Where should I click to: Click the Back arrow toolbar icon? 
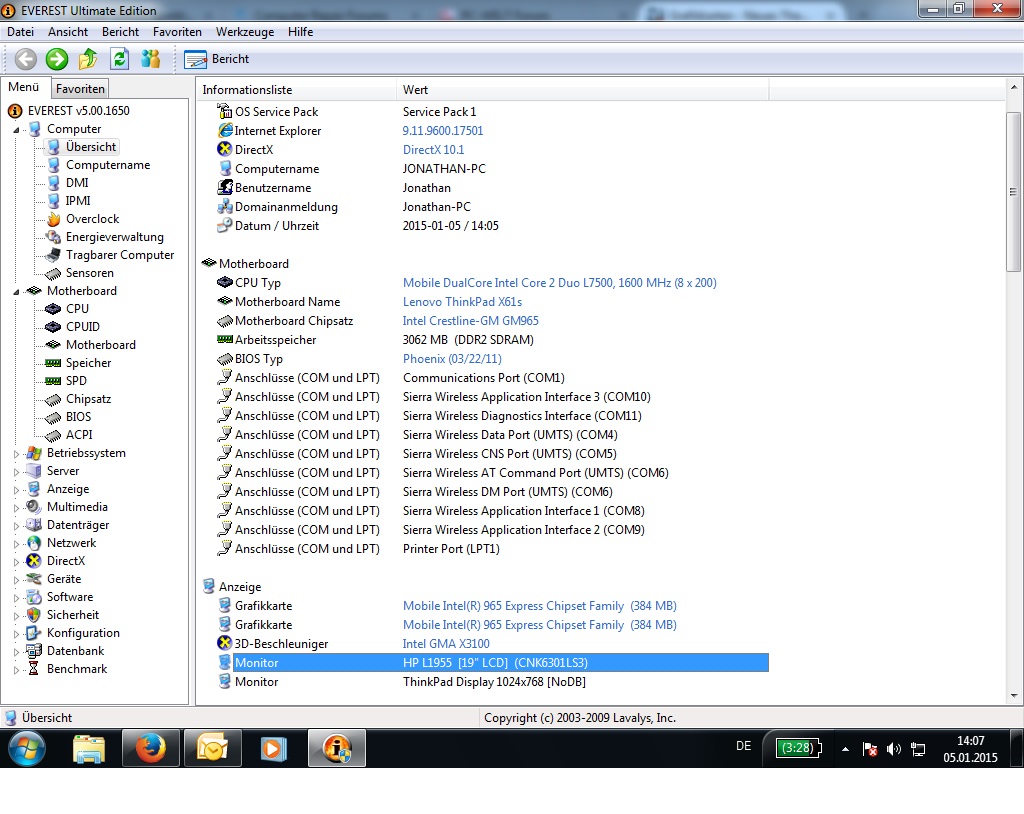(x=25, y=59)
